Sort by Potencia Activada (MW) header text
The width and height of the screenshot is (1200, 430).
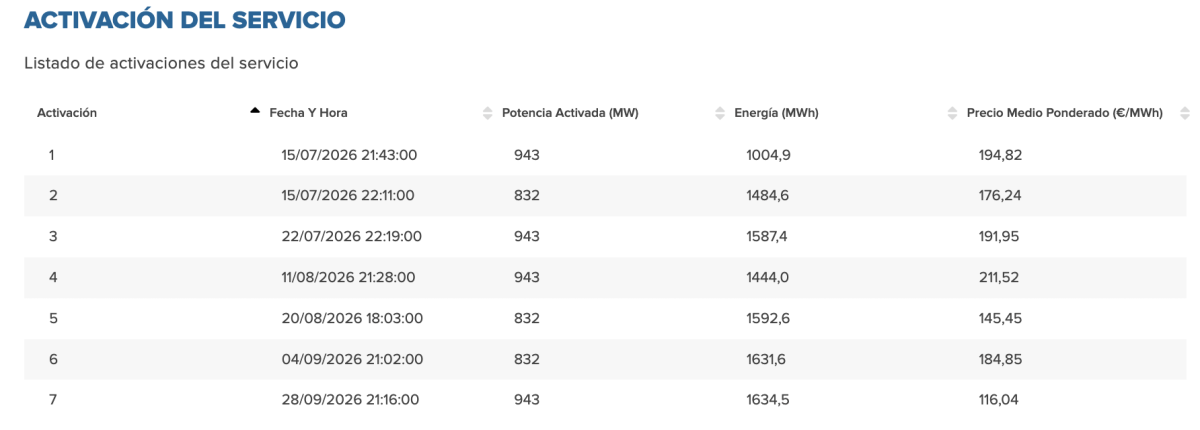tap(570, 113)
